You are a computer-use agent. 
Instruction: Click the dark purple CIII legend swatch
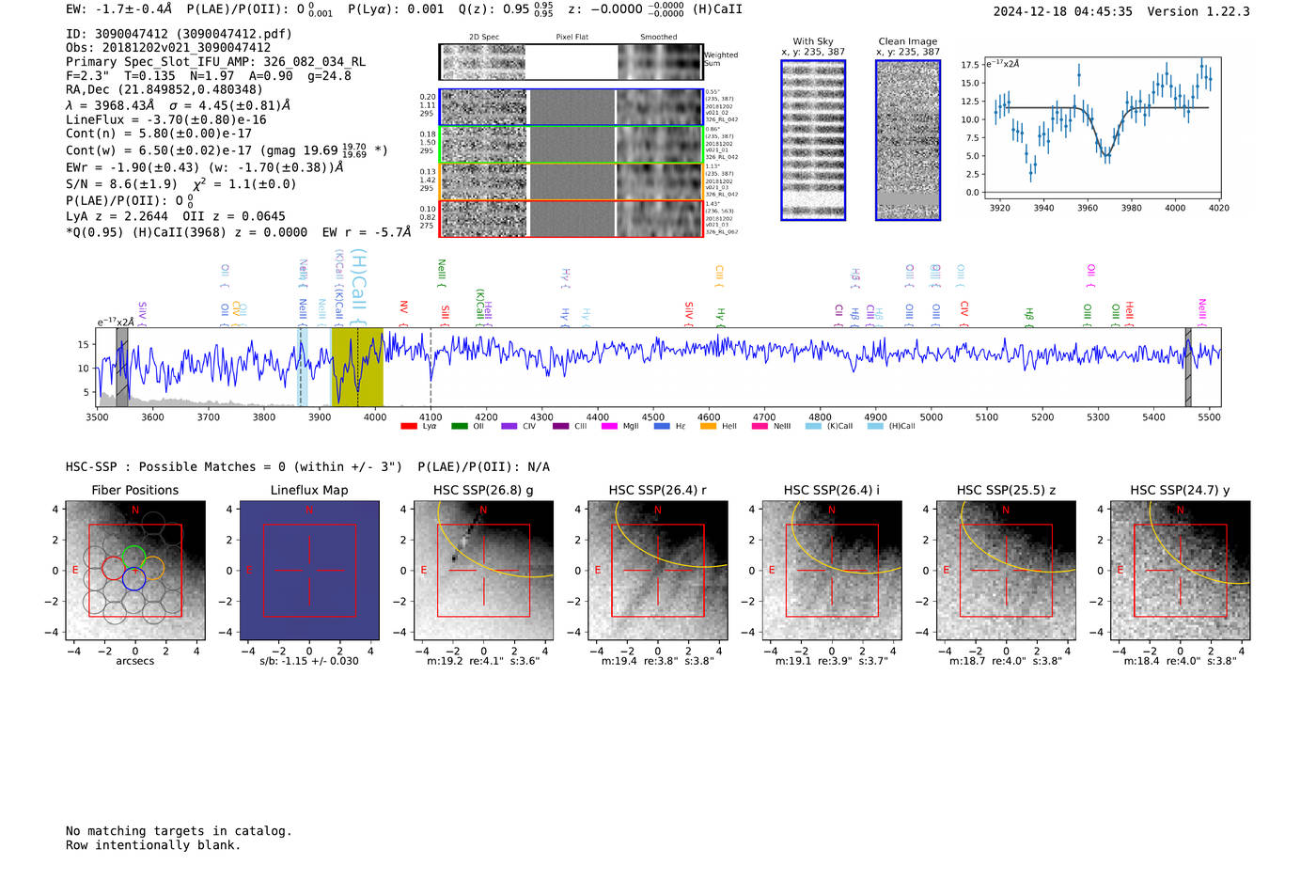[560, 426]
